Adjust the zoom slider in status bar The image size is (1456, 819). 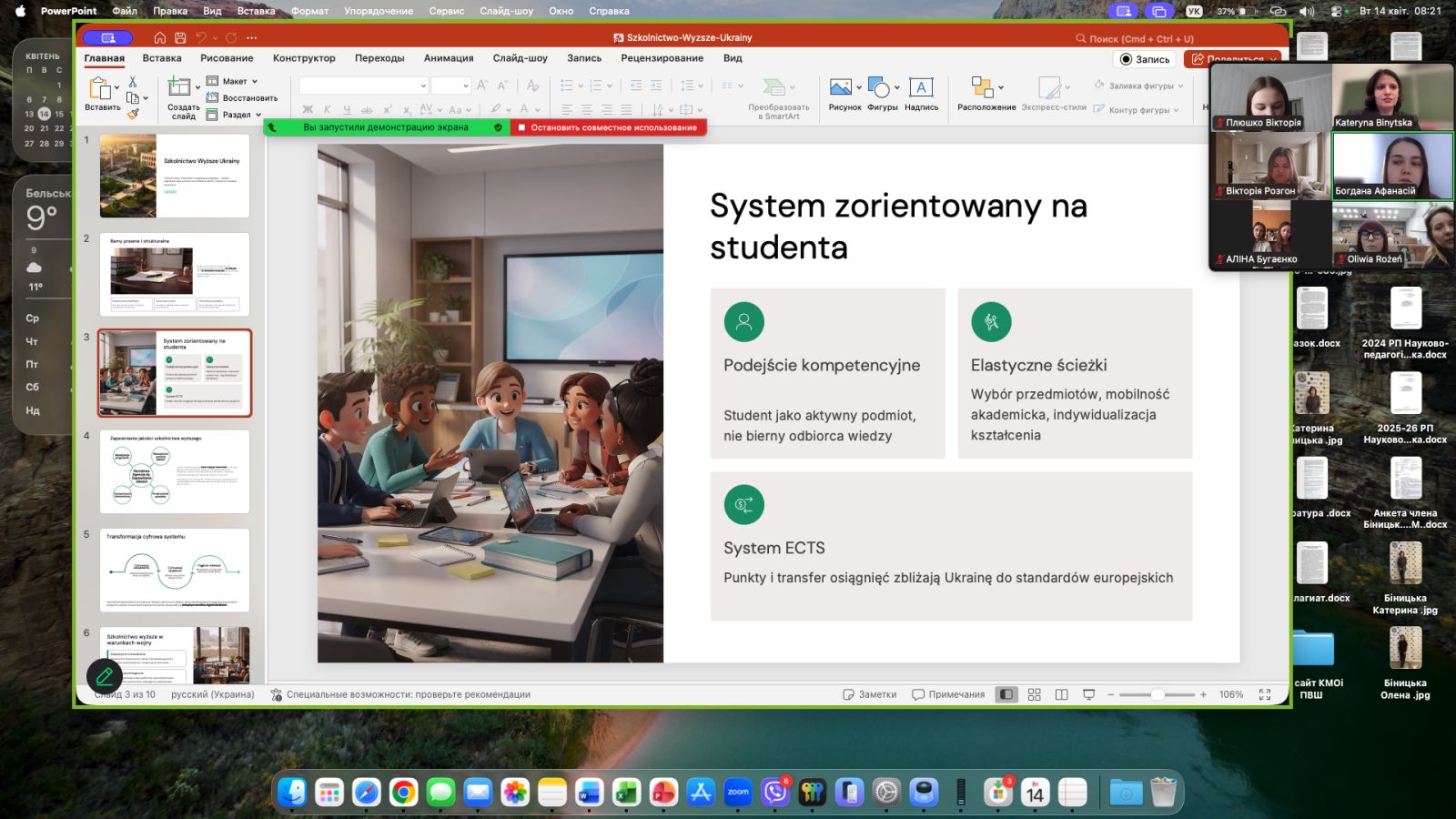[1157, 694]
